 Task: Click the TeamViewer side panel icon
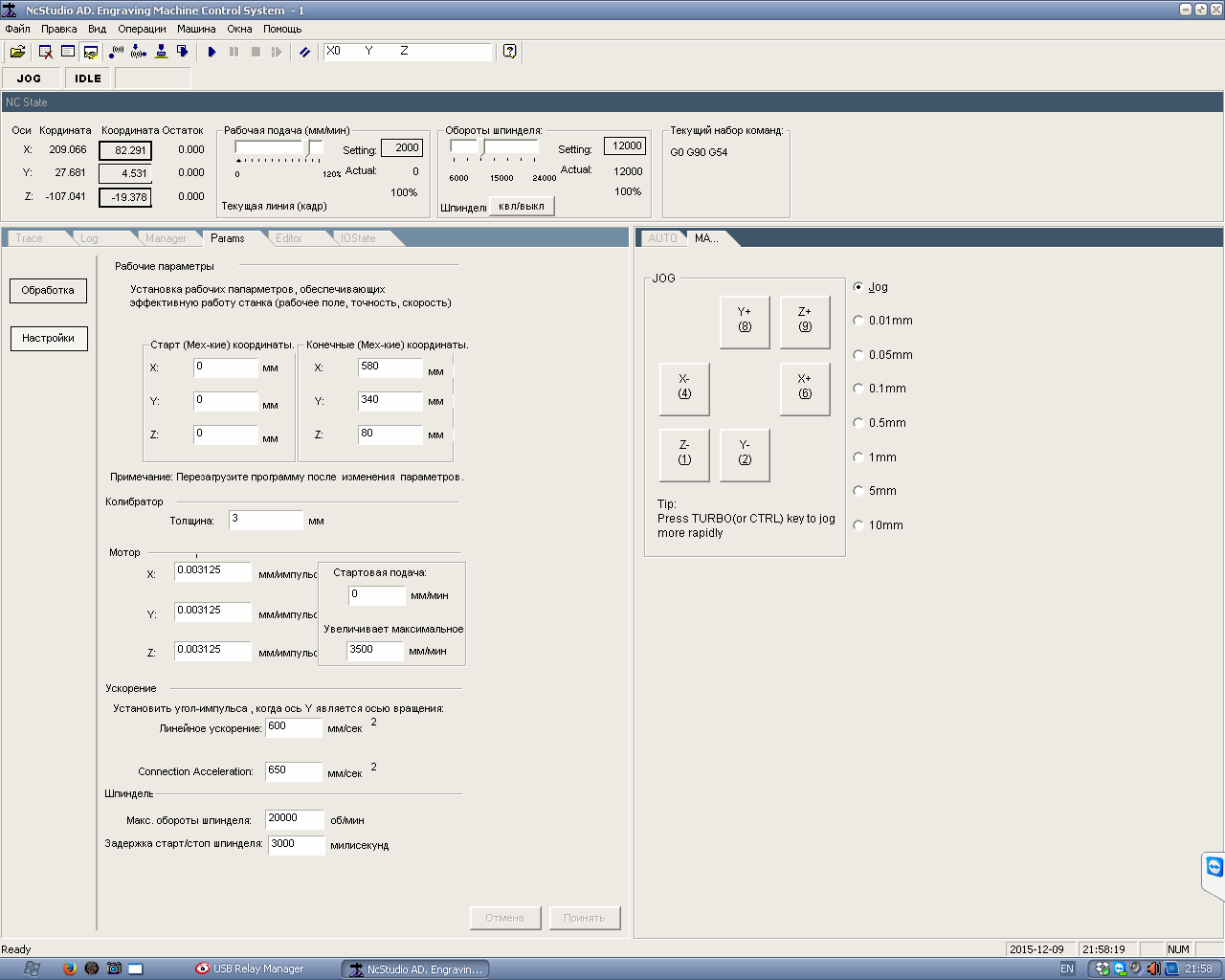coord(1214,867)
